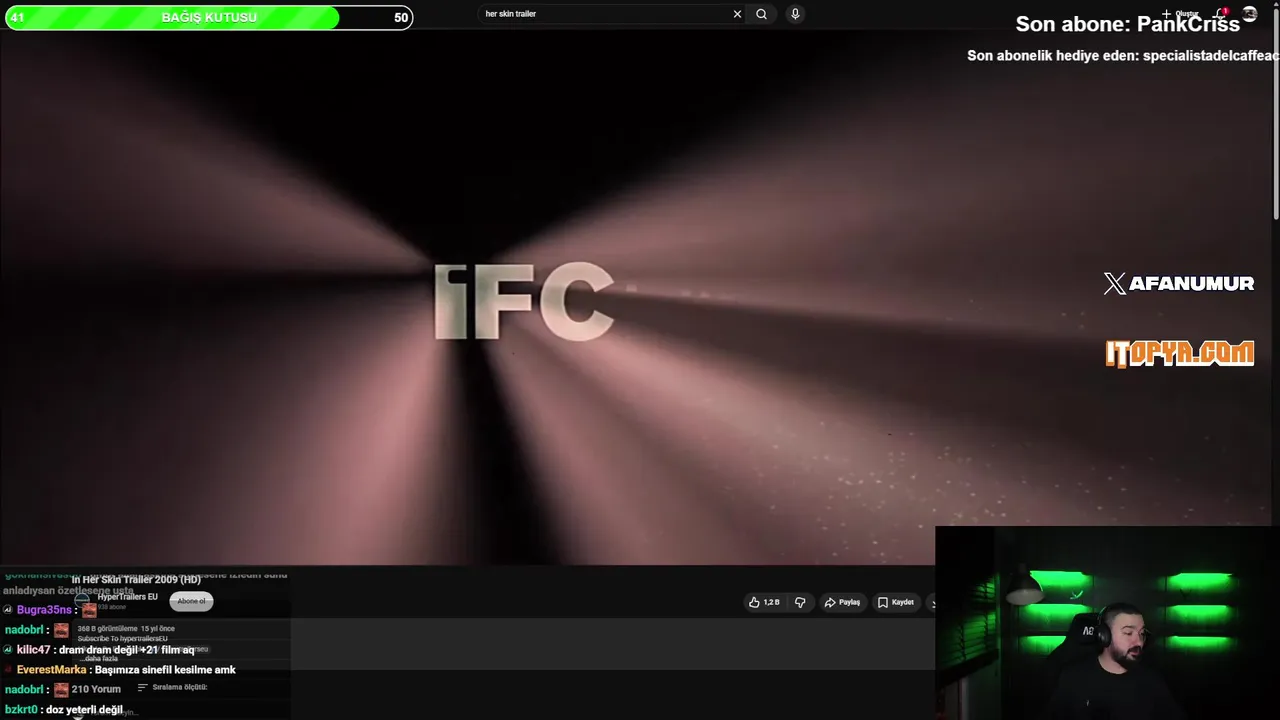Subscribe using the Abone ol button

click(191, 601)
